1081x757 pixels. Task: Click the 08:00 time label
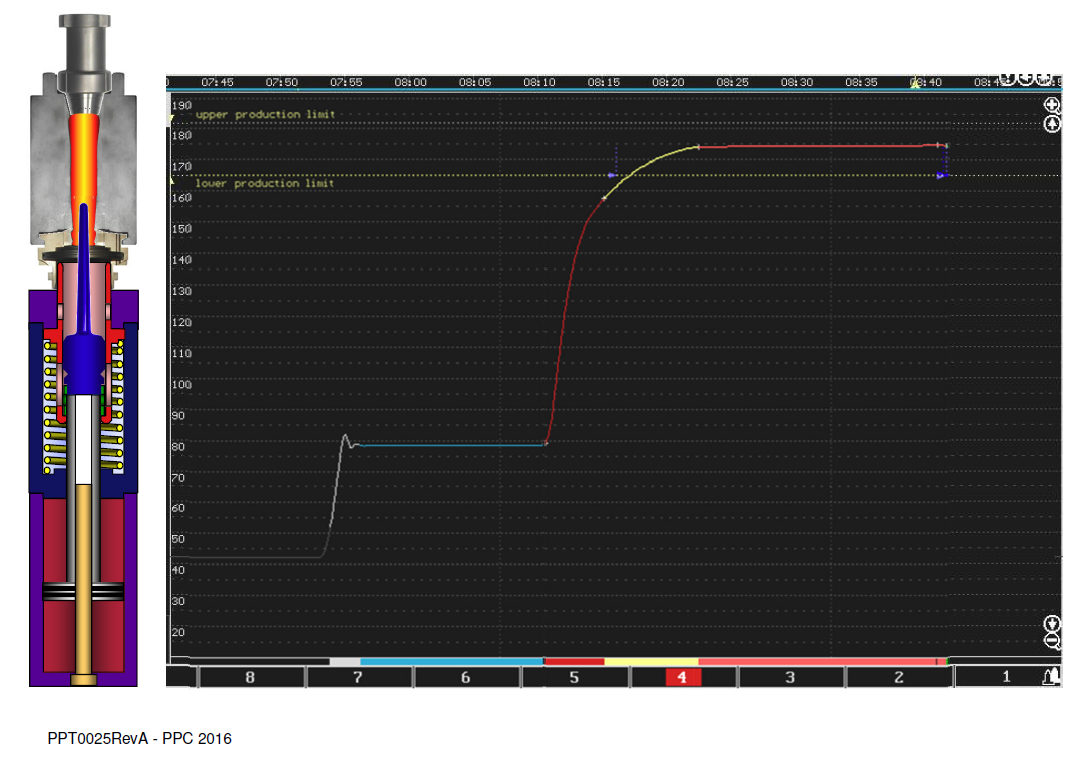point(410,82)
